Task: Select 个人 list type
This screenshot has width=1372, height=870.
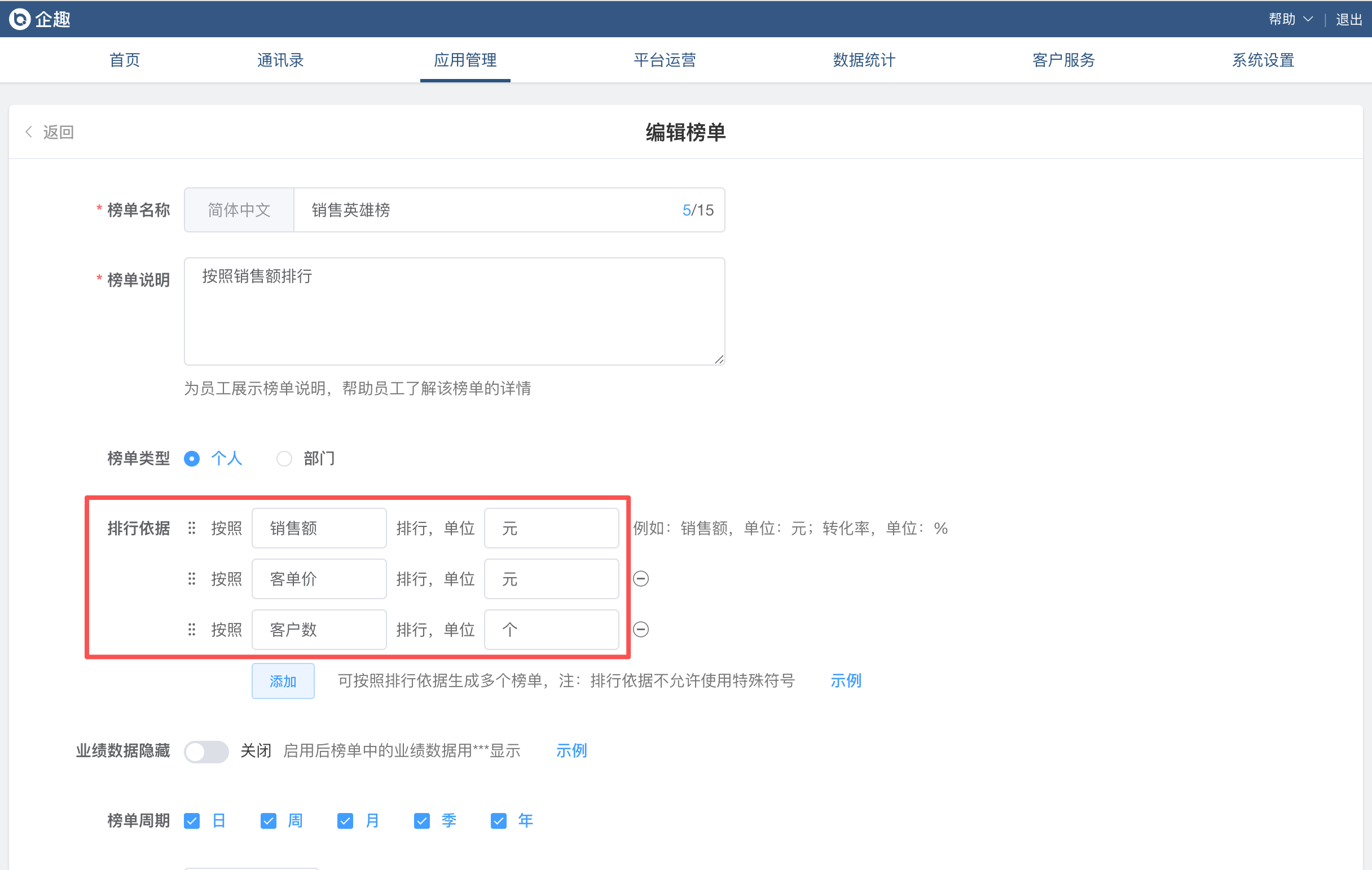Action: click(191, 459)
